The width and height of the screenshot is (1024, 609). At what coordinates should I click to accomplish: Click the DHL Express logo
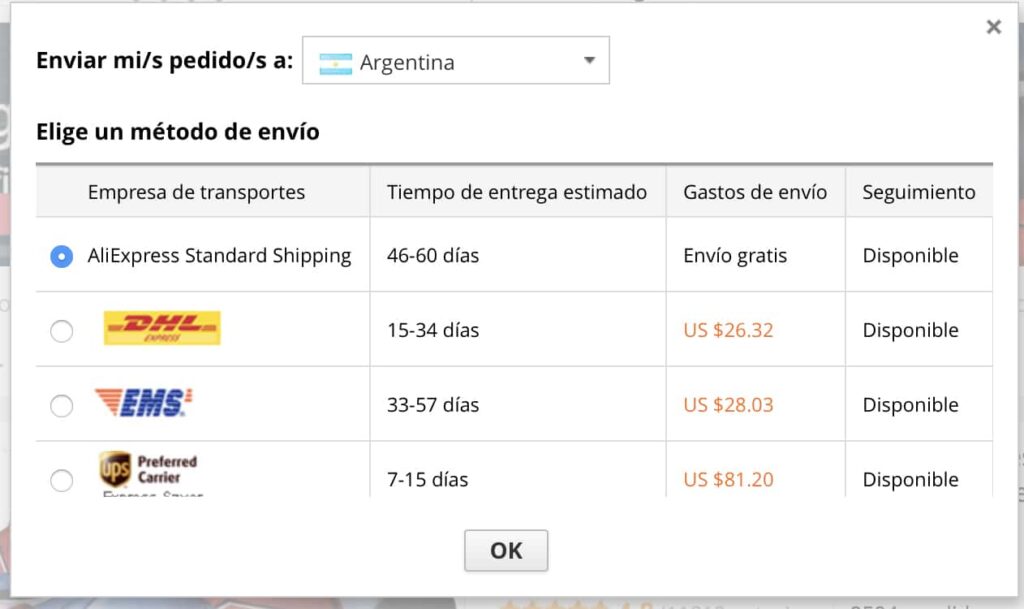coord(162,328)
